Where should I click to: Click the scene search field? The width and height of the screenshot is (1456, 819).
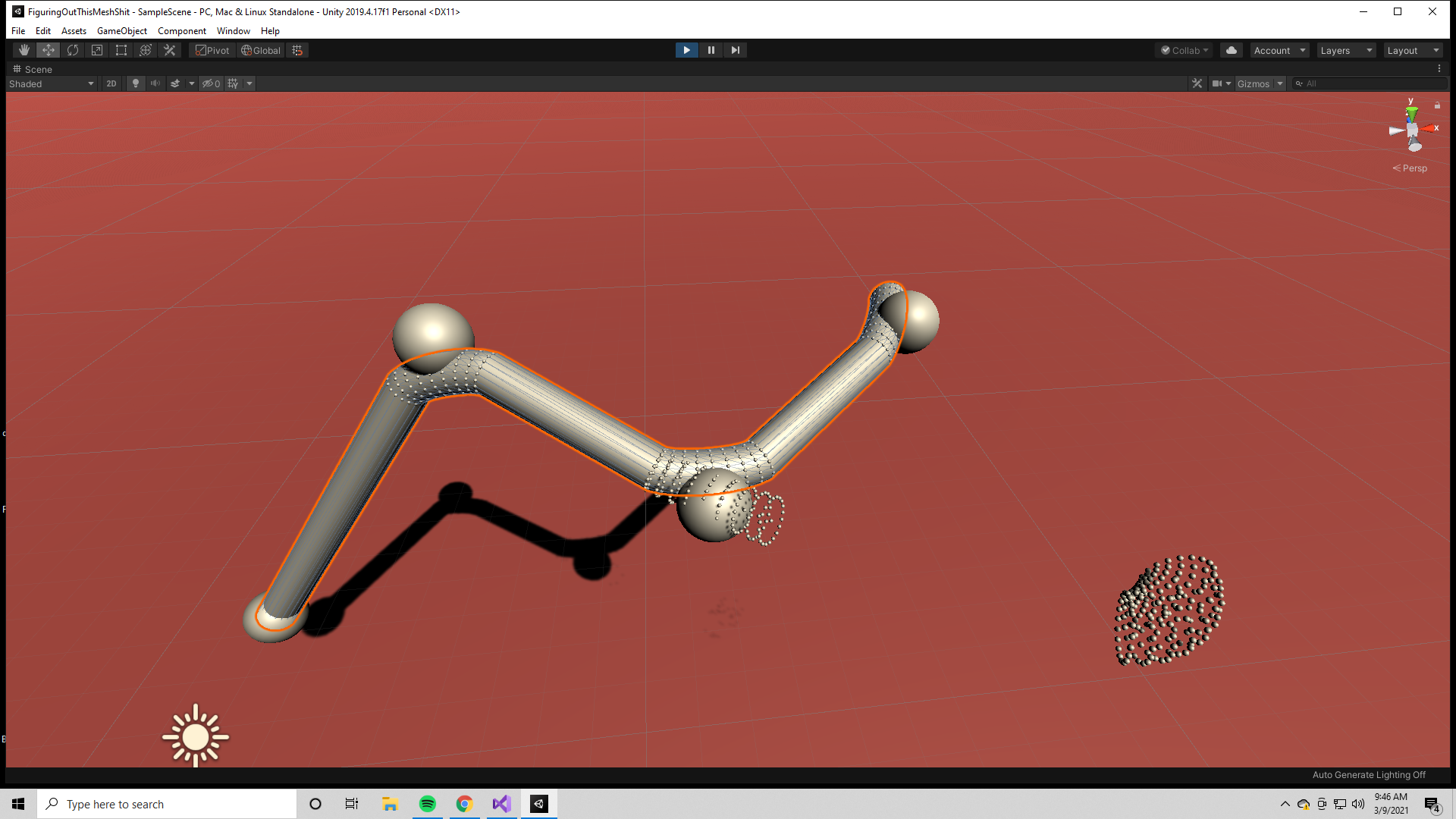[x=1369, y=83]
